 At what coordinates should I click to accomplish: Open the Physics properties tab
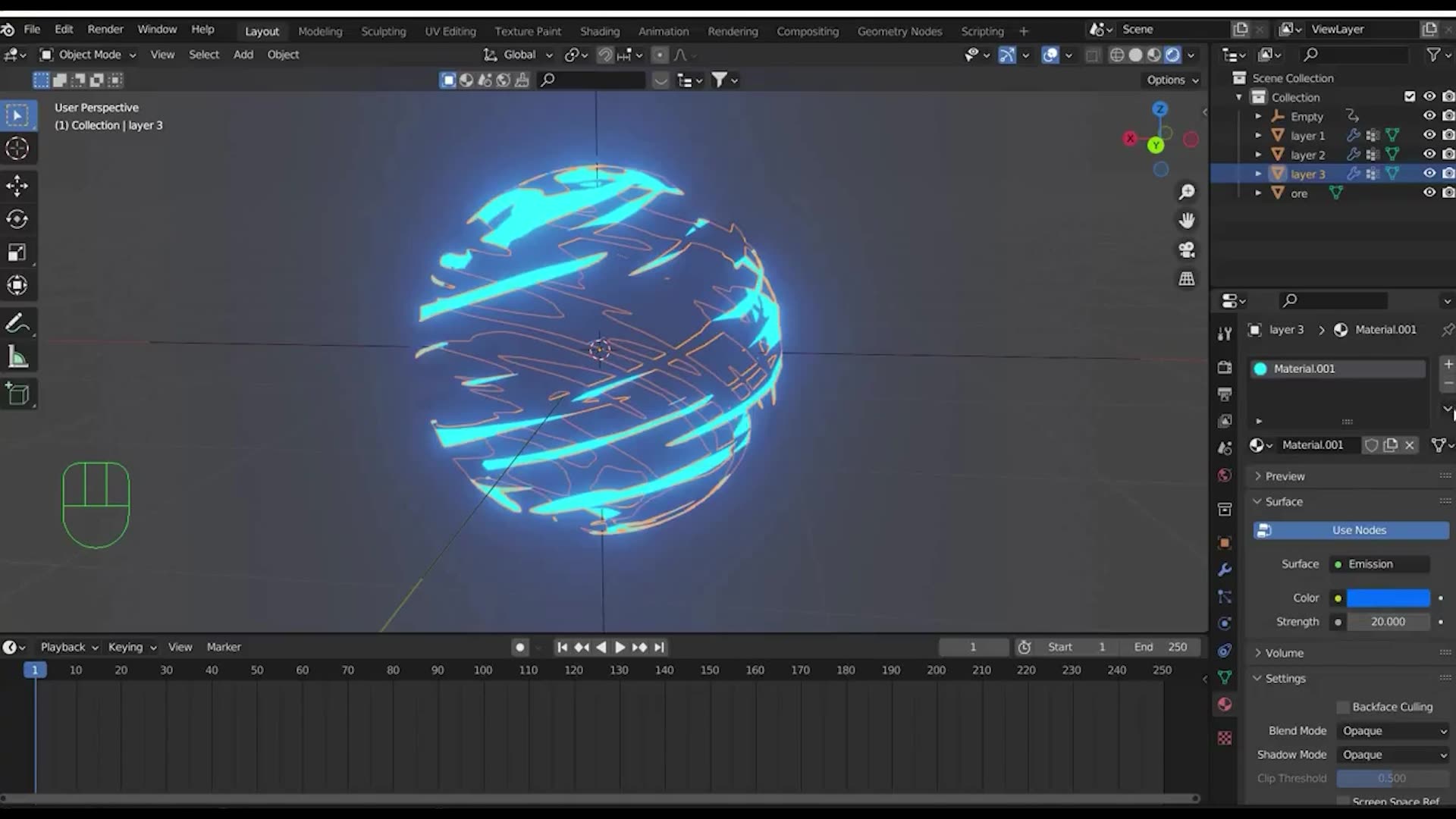(x=1225, y=623)
